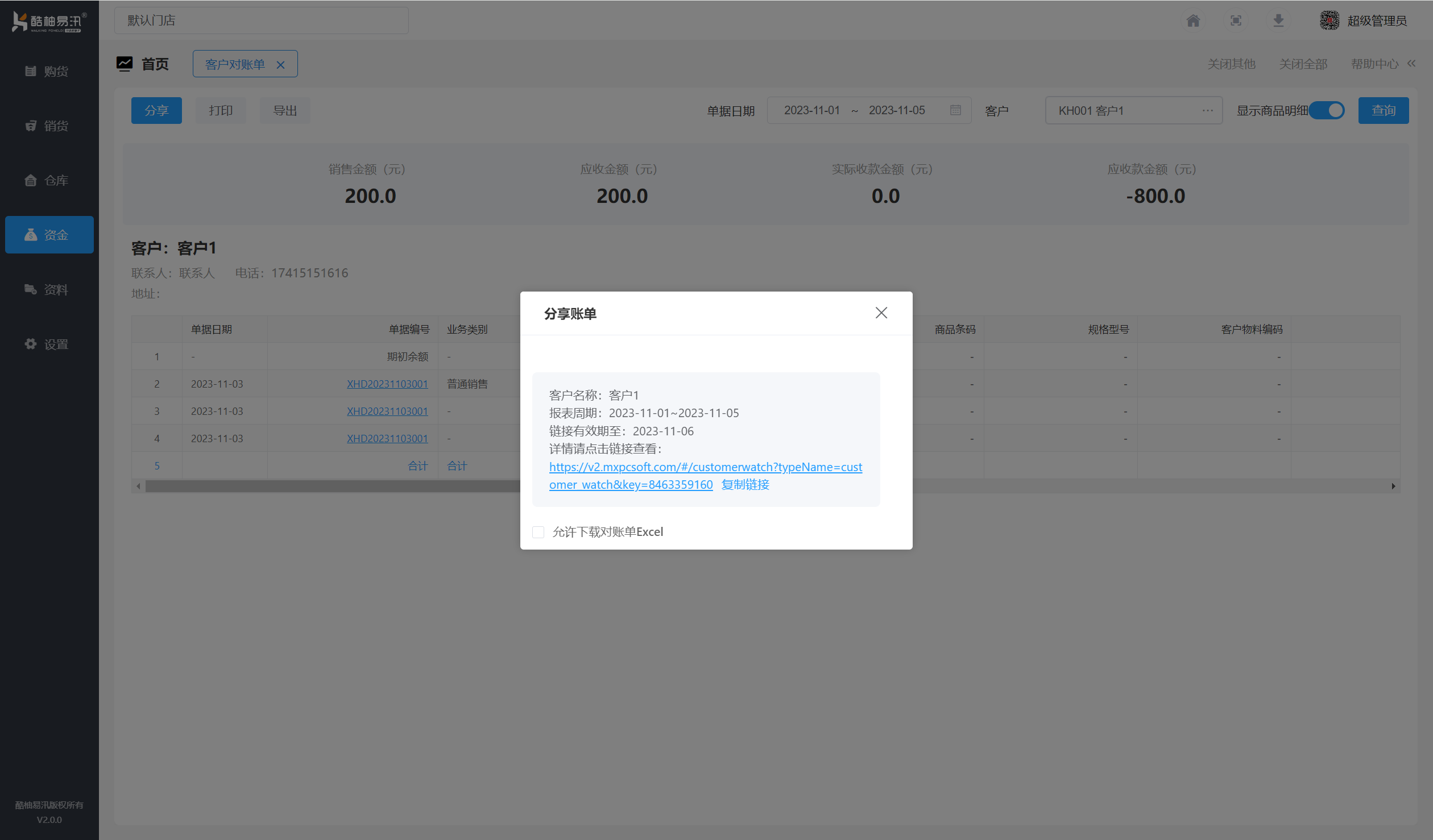Click the 查询 button

(x=1383, y=110)
